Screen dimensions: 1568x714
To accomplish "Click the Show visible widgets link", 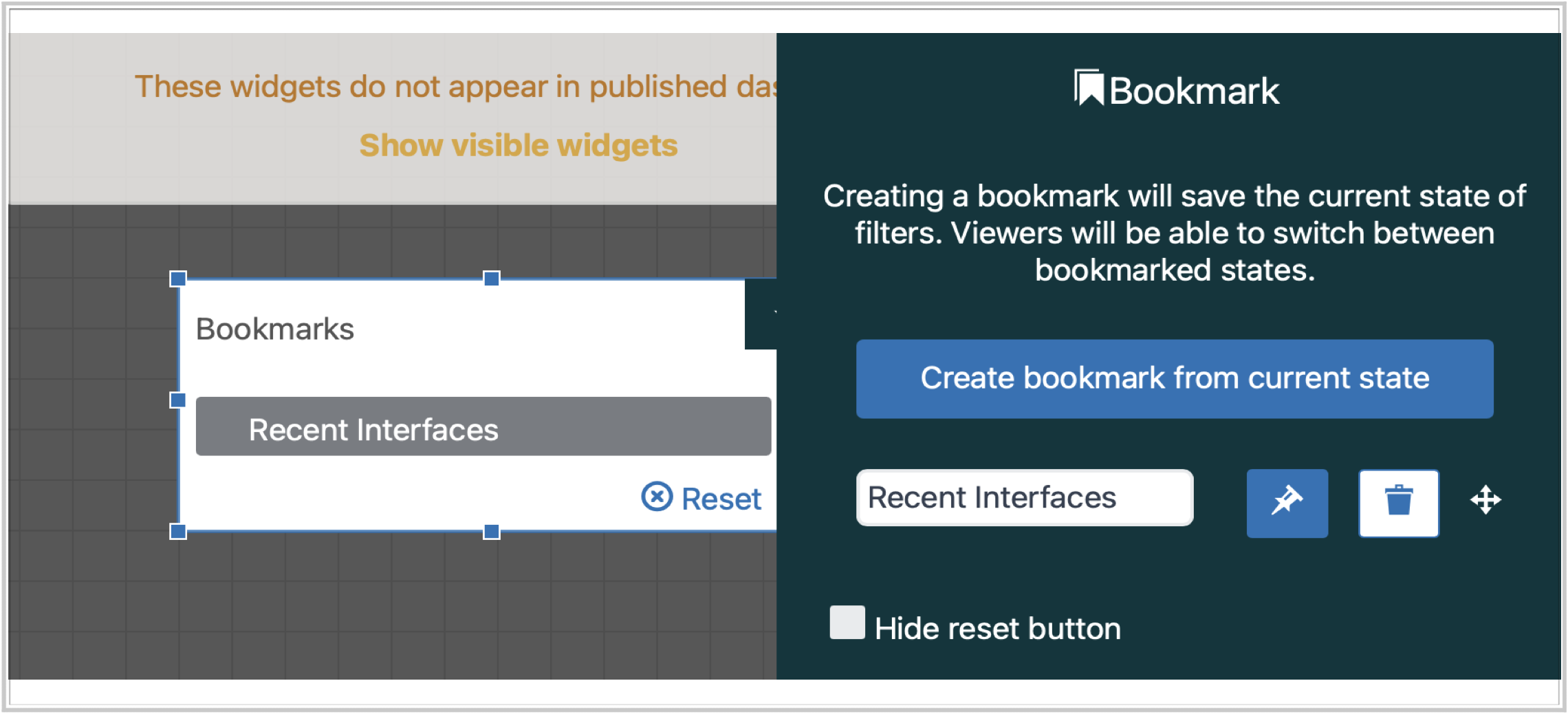I will (x=519, y=145).
